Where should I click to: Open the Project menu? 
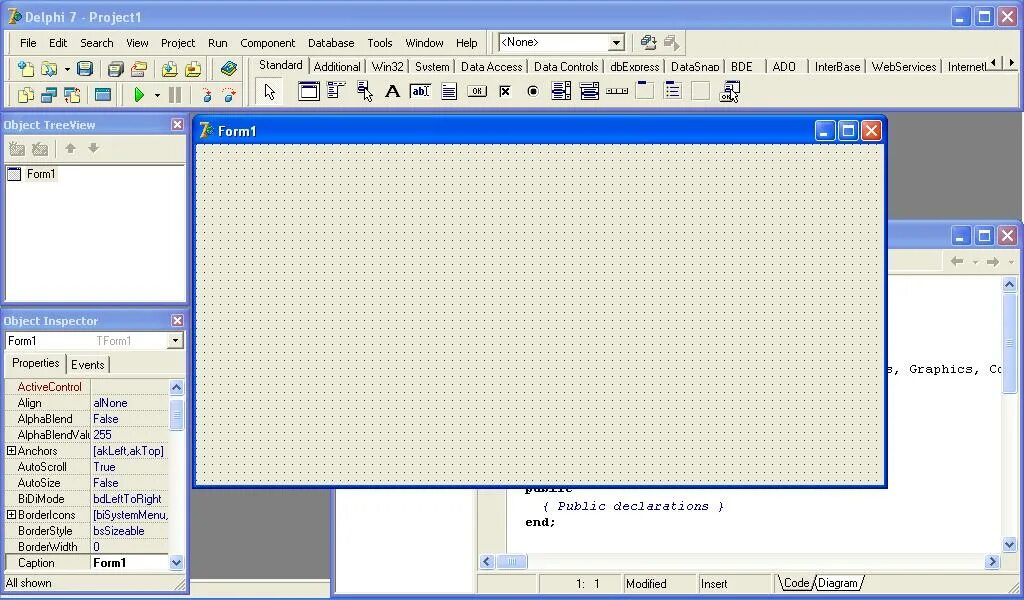tap(178, 43)
